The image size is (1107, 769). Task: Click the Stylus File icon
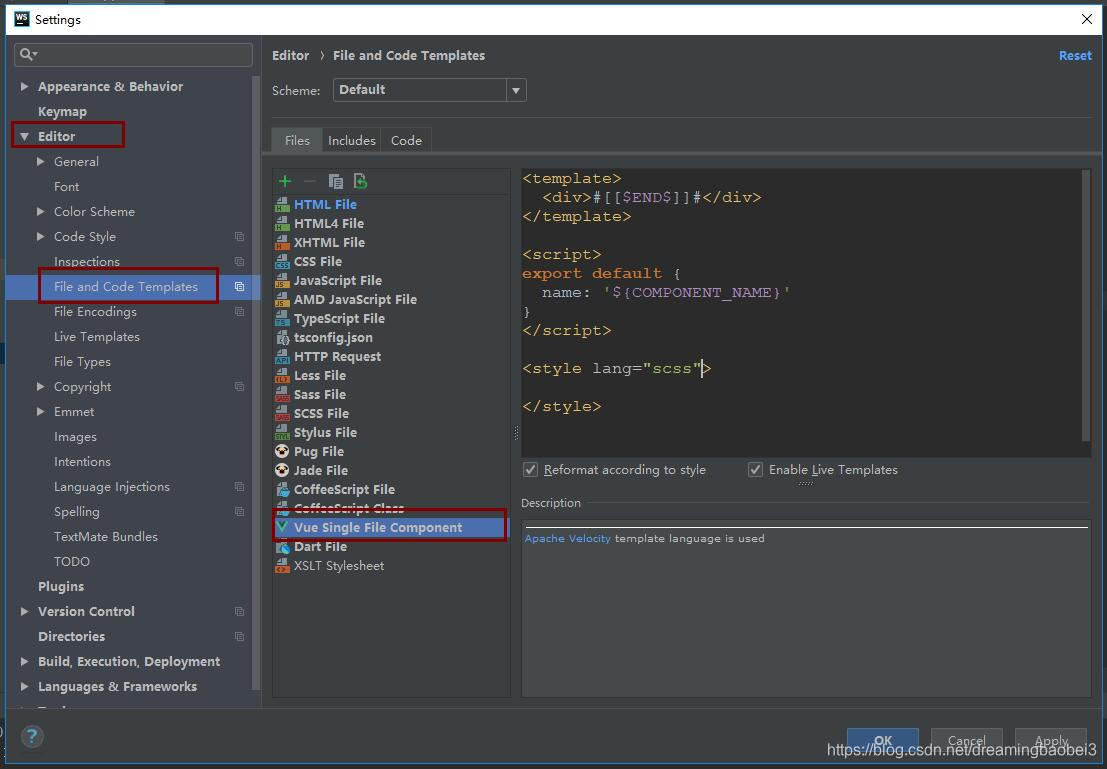pos(282,433)
